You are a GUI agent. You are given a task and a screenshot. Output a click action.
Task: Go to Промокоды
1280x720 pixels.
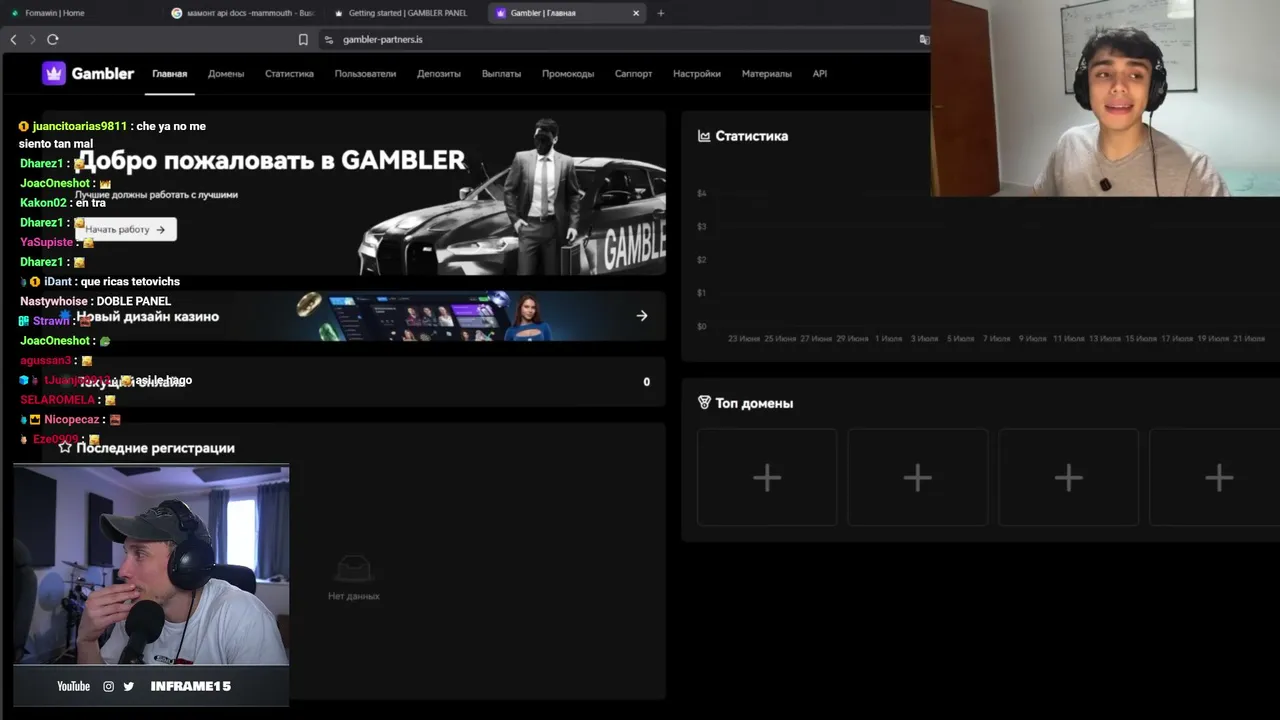[x=568, y=74]
